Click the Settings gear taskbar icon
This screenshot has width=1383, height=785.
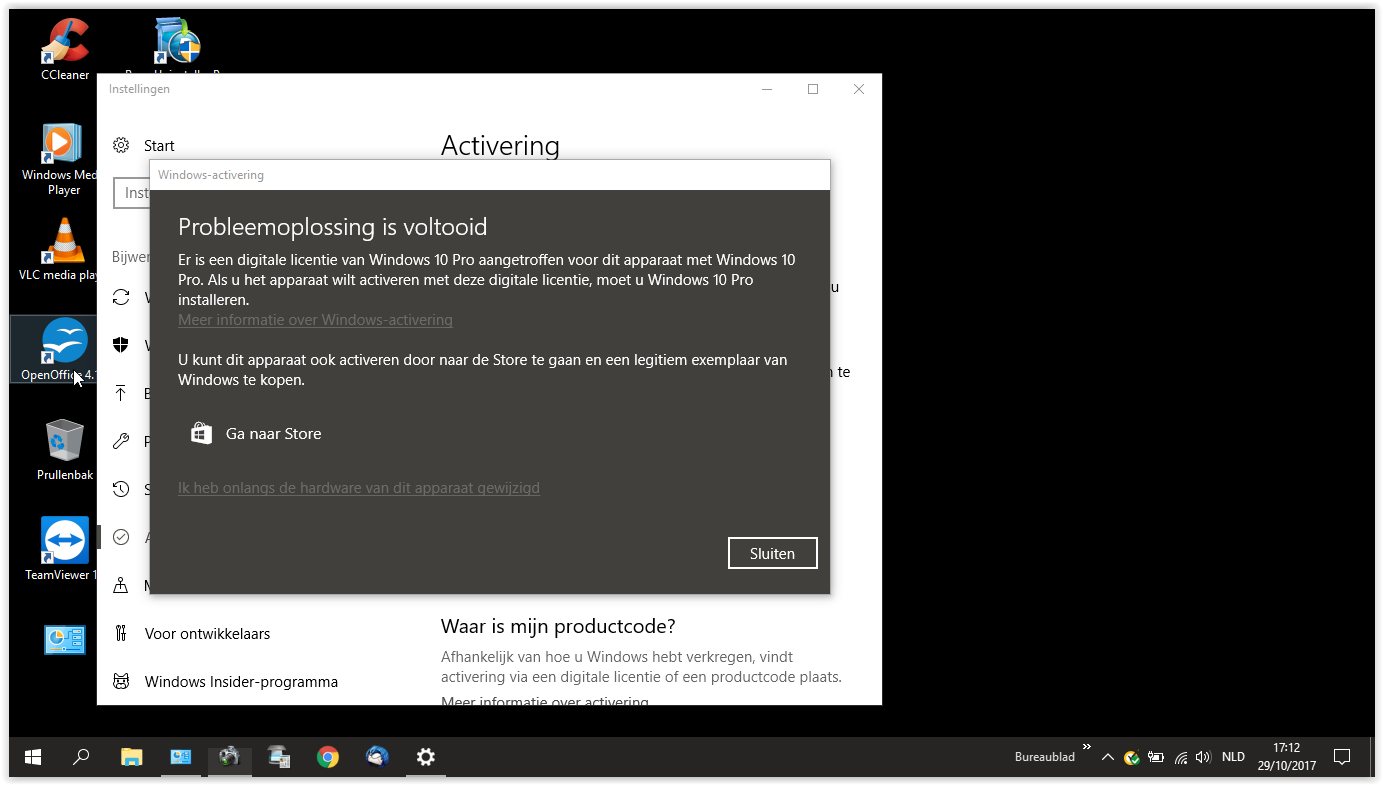coord(426,757)
